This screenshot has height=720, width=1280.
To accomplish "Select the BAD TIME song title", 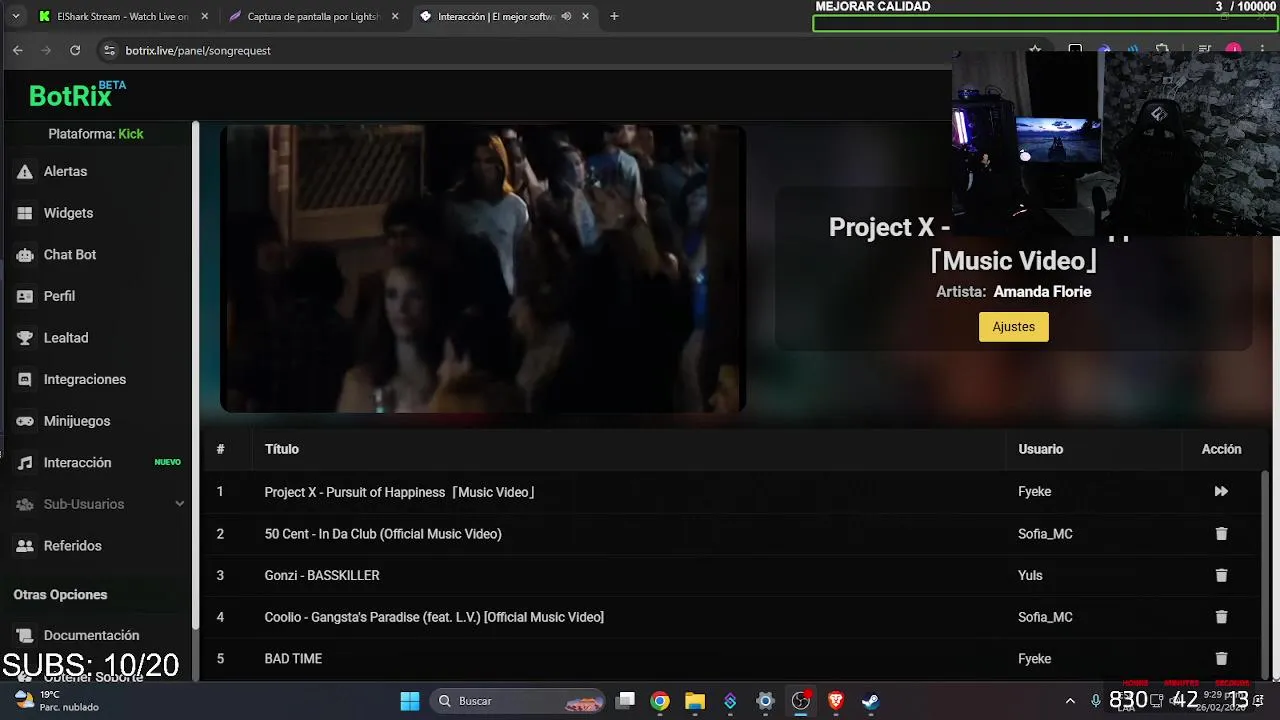I will pos(293,659).
